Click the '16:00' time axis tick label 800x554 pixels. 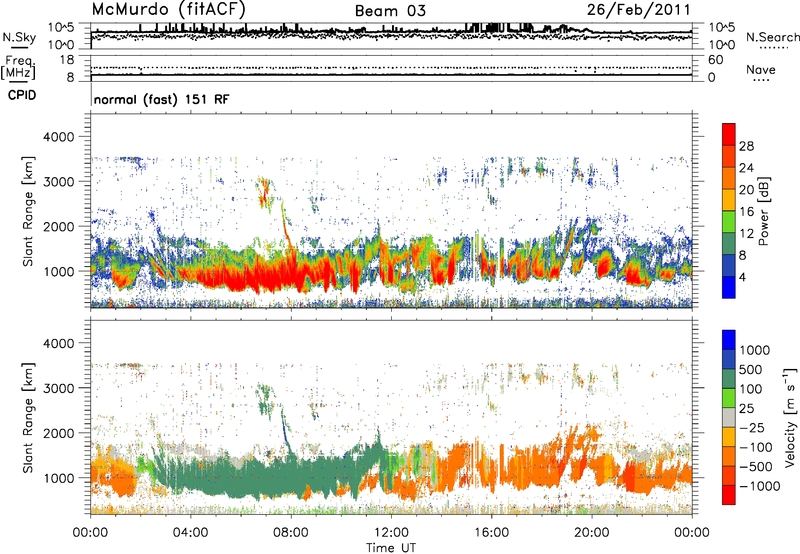491,533
